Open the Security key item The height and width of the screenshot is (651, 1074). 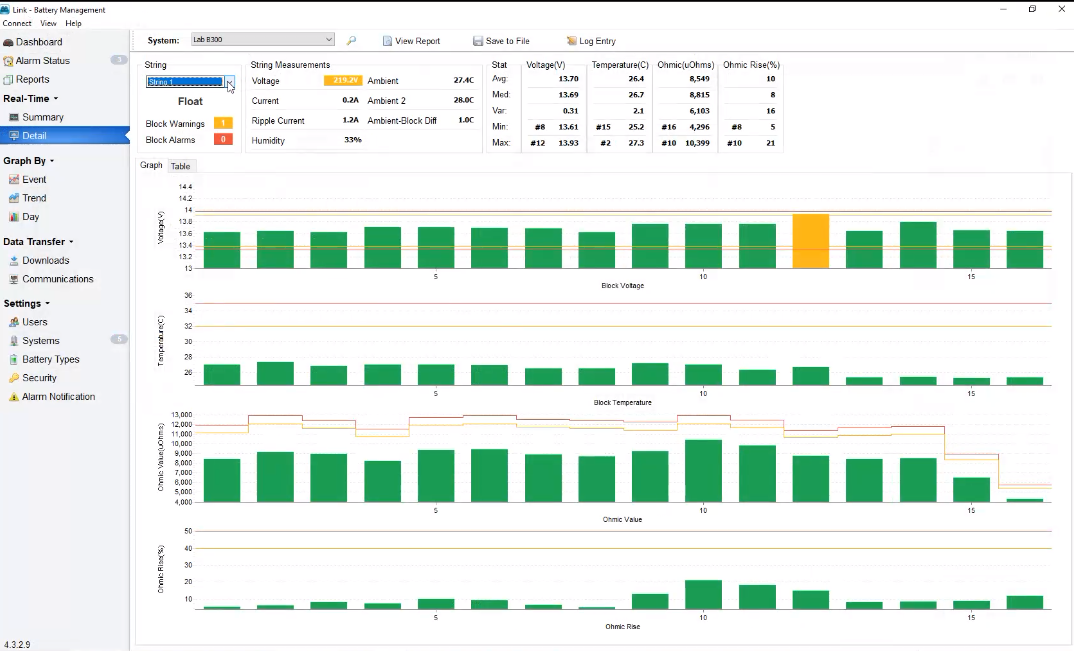[39, 378]
